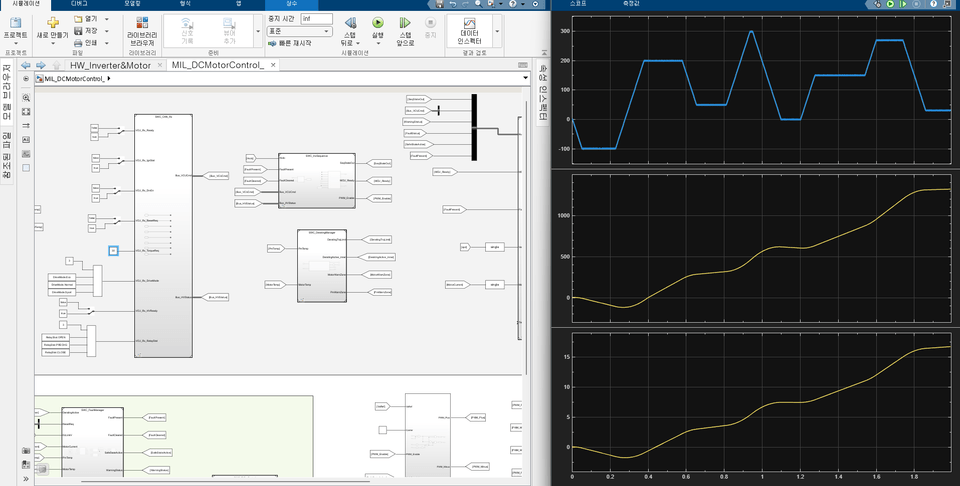The width and height of the screenshot is (960, 486).
Task: Run from the Scope window green play button
Action: pyautogui.click(x=891, y=4)
